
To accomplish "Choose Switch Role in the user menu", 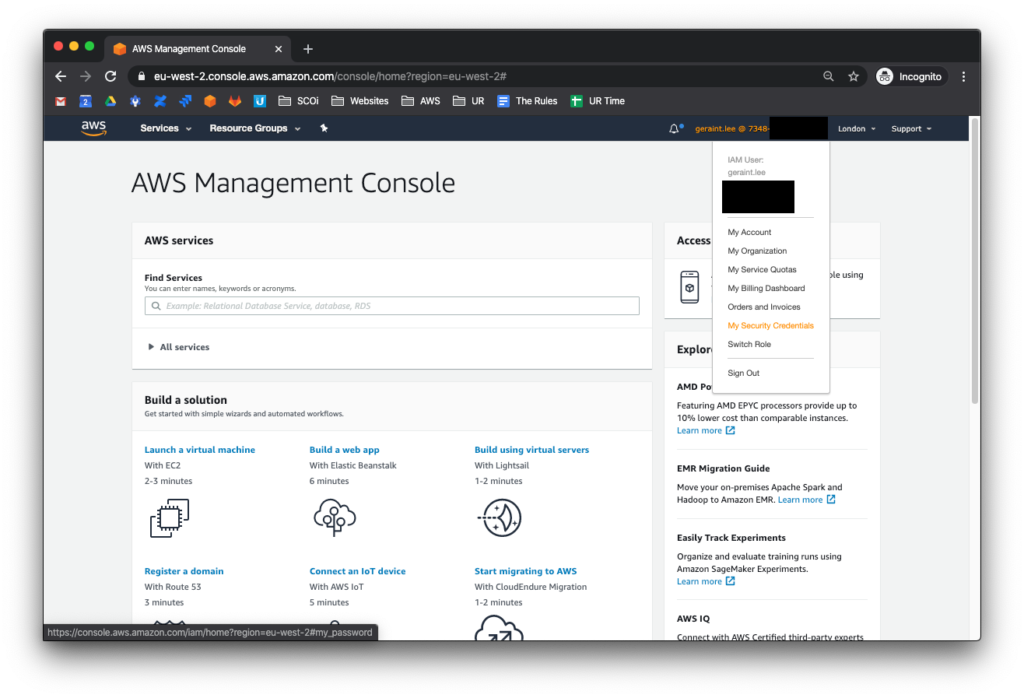I will (x=749, y=344).
